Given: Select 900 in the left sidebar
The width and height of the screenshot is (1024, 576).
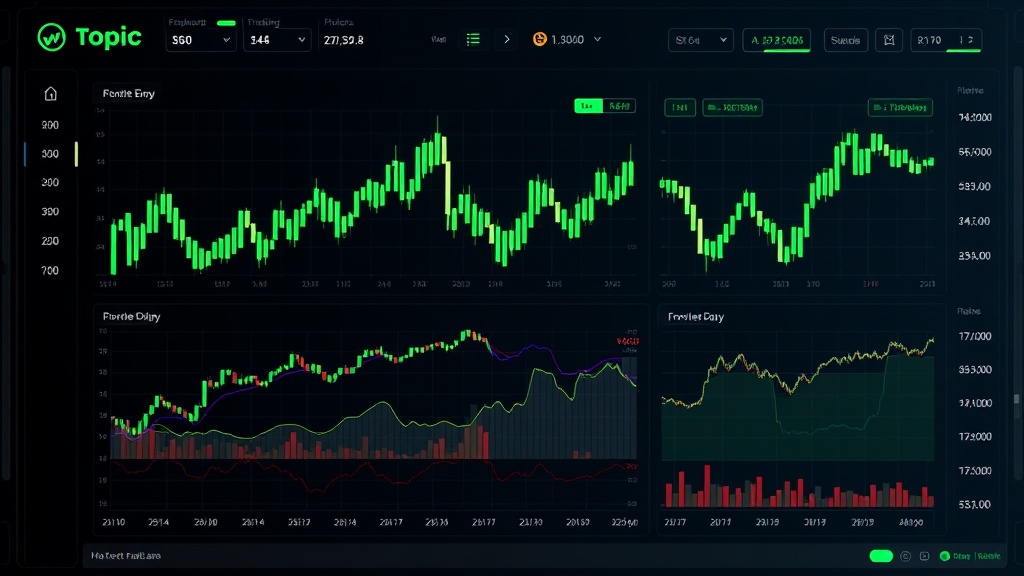Looking at the screenshot, I should [x=50, y=125].
